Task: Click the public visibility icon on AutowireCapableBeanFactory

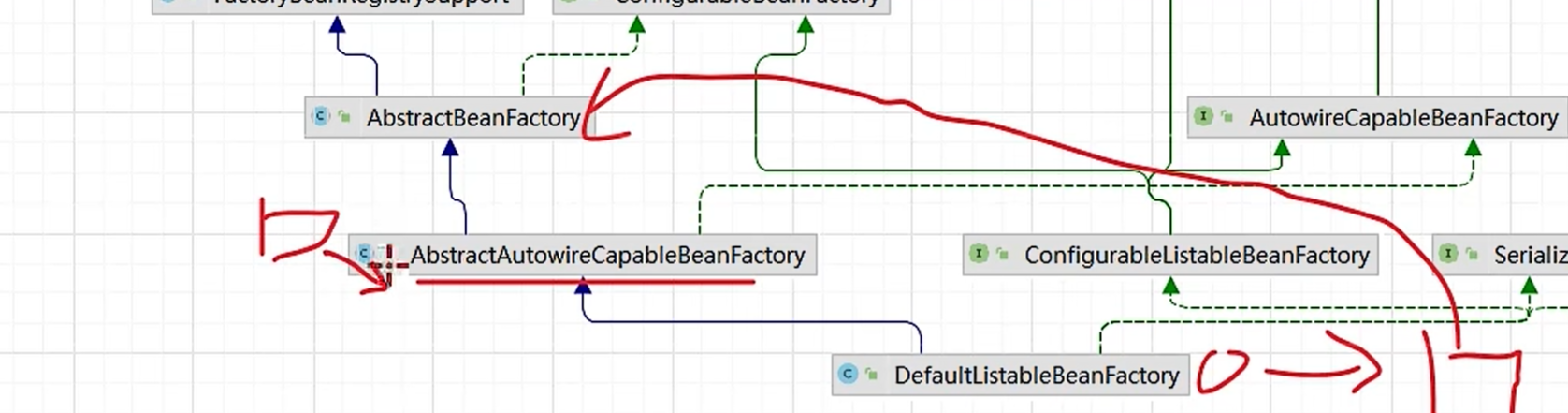Action: pyautogui.click(x=1227, y=117)
